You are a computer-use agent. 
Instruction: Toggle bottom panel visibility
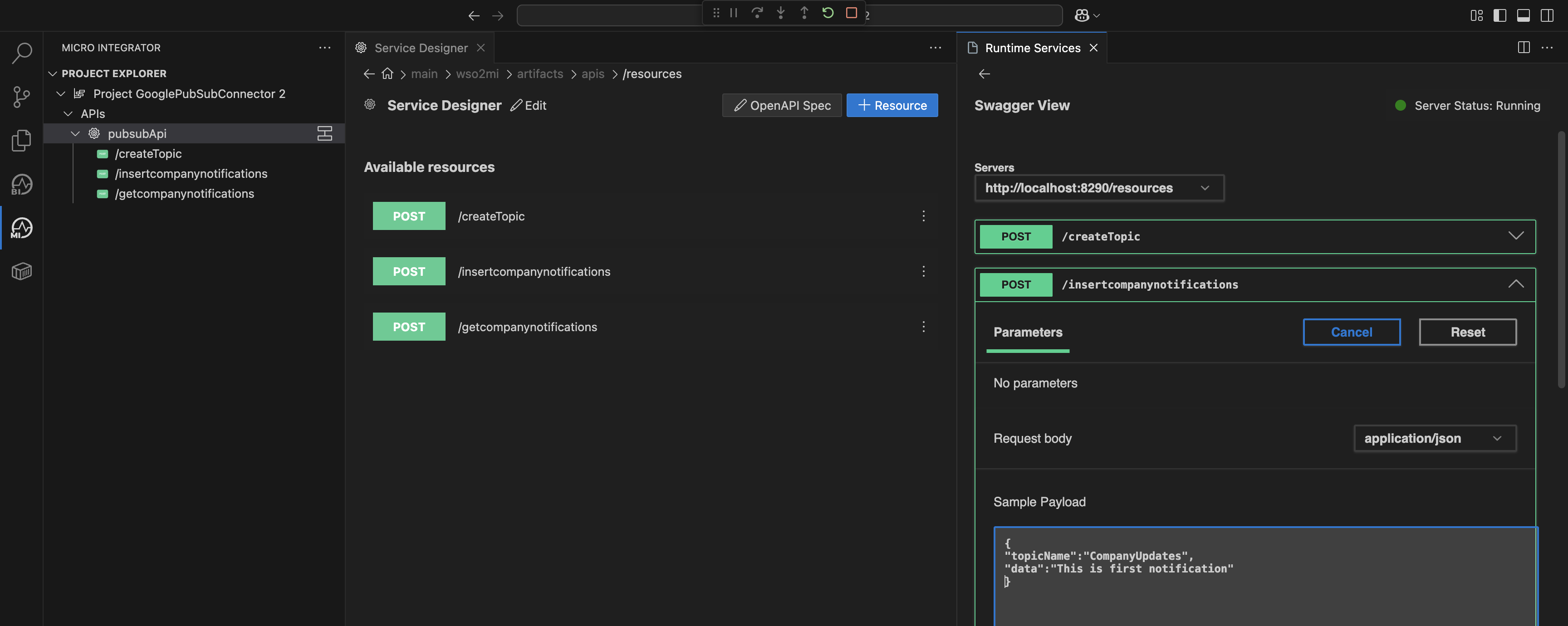(x=1524, y=16)
